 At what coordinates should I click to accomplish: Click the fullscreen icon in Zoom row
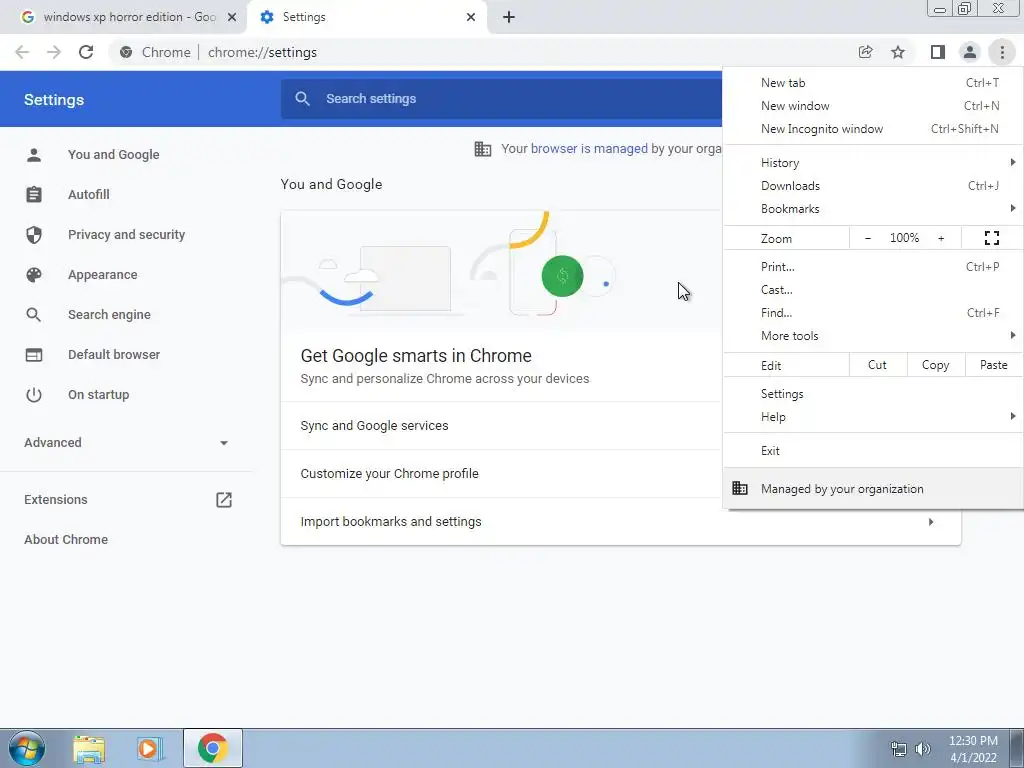(x=991, y=238)
